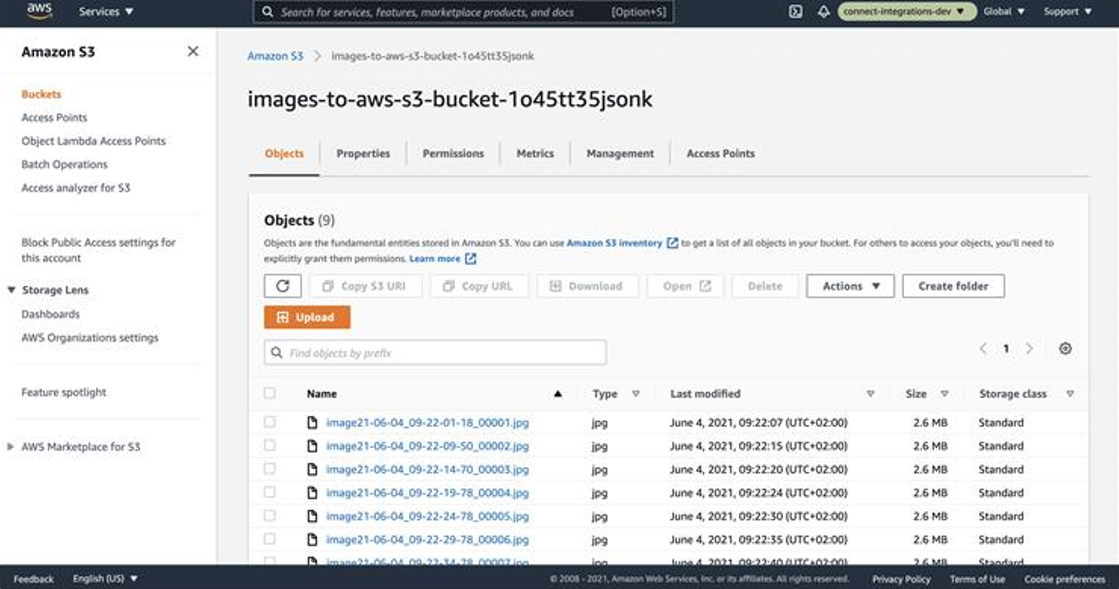The height and width of the screenshot is (589, 1119).
Task: Open Cookie preferences in footer
Action: (x=1065, y=579)
